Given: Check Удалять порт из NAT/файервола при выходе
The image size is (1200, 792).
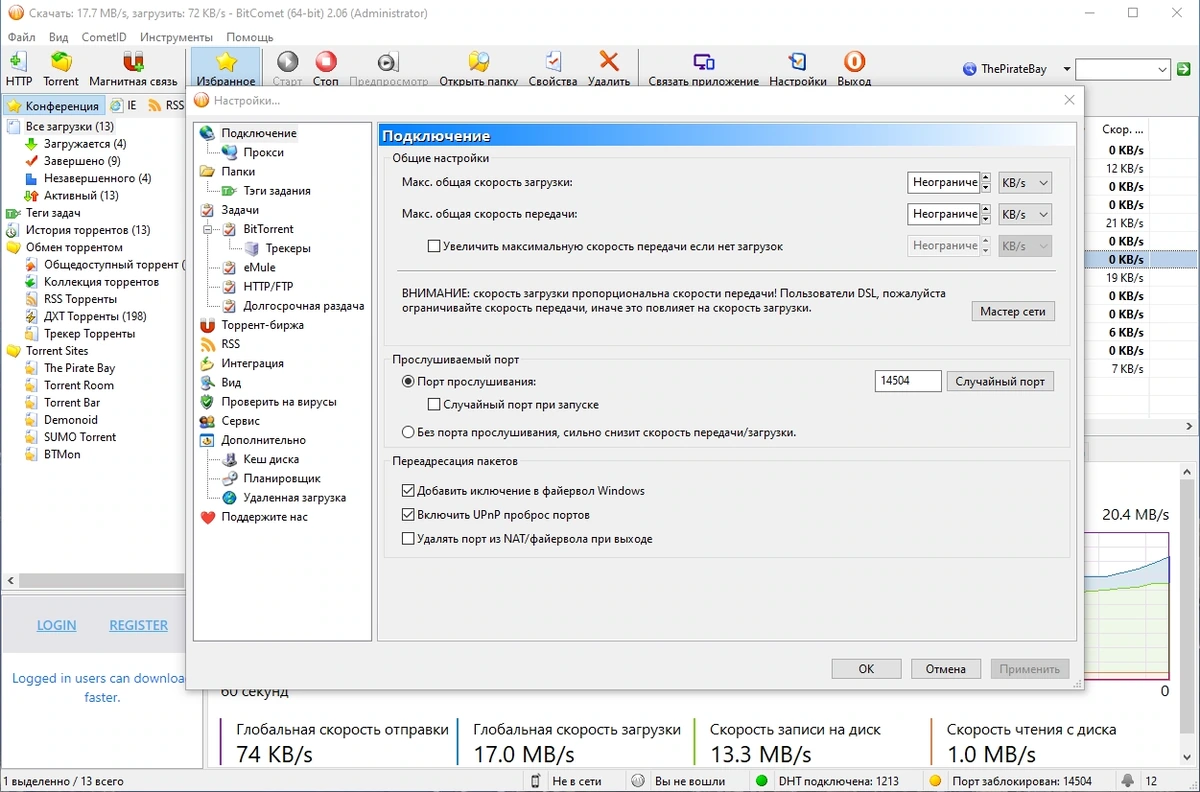Looking at the screenshot, I should tap(408, 539).
